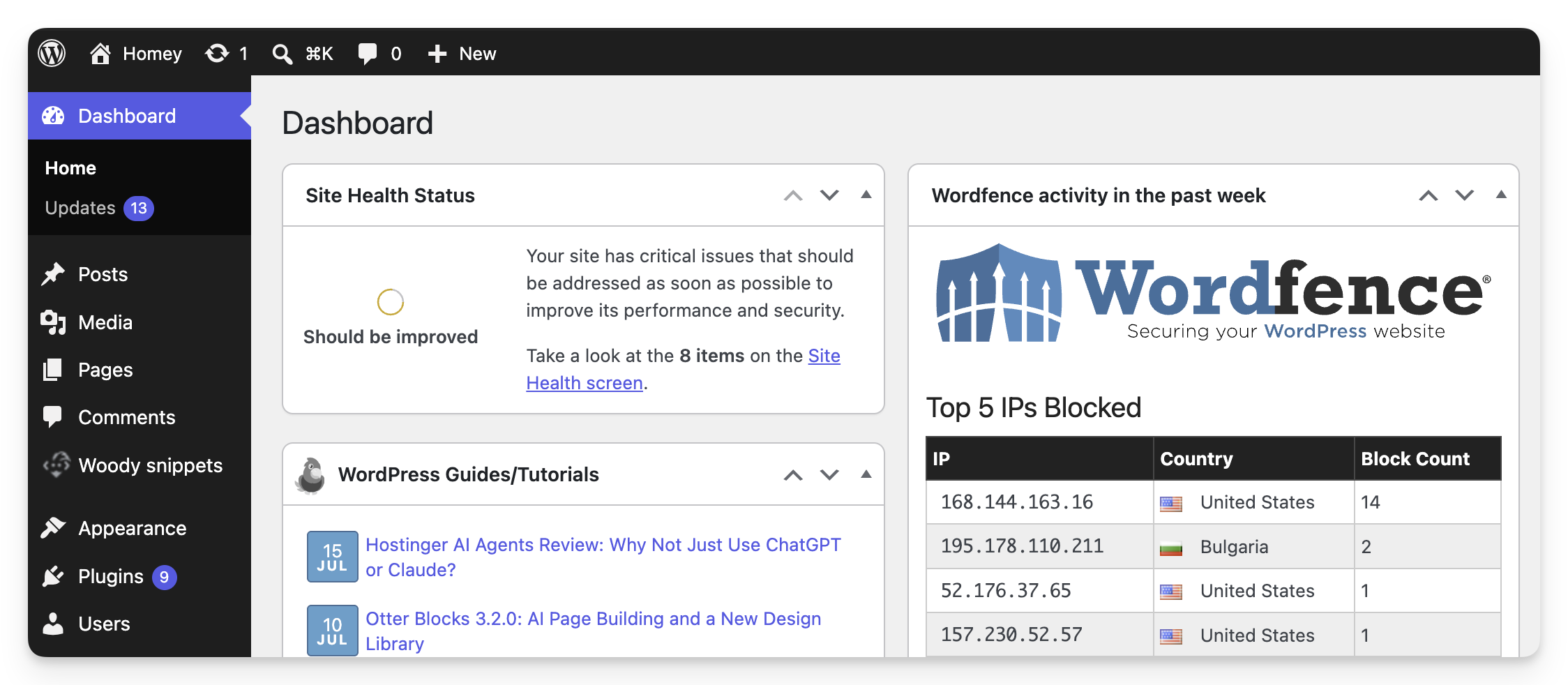Click the Block Count column header

click(1427, 458)
